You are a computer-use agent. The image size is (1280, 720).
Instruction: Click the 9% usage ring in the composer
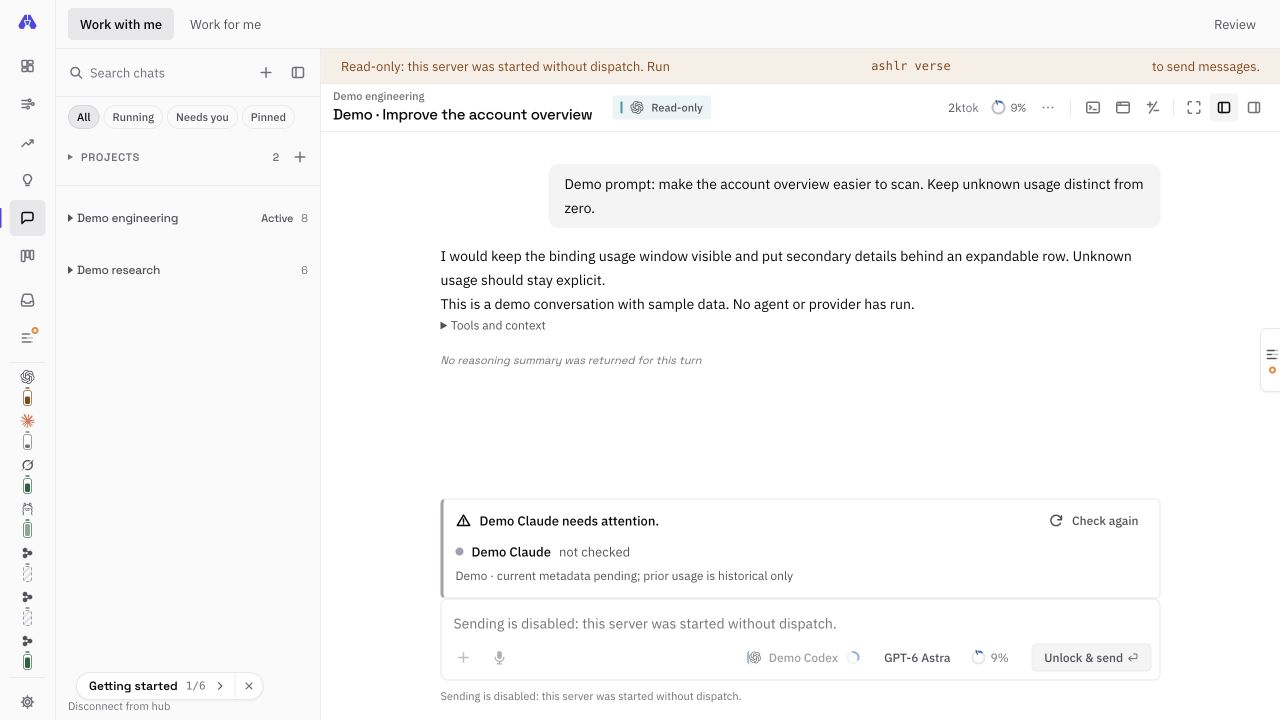click(989, 657)
